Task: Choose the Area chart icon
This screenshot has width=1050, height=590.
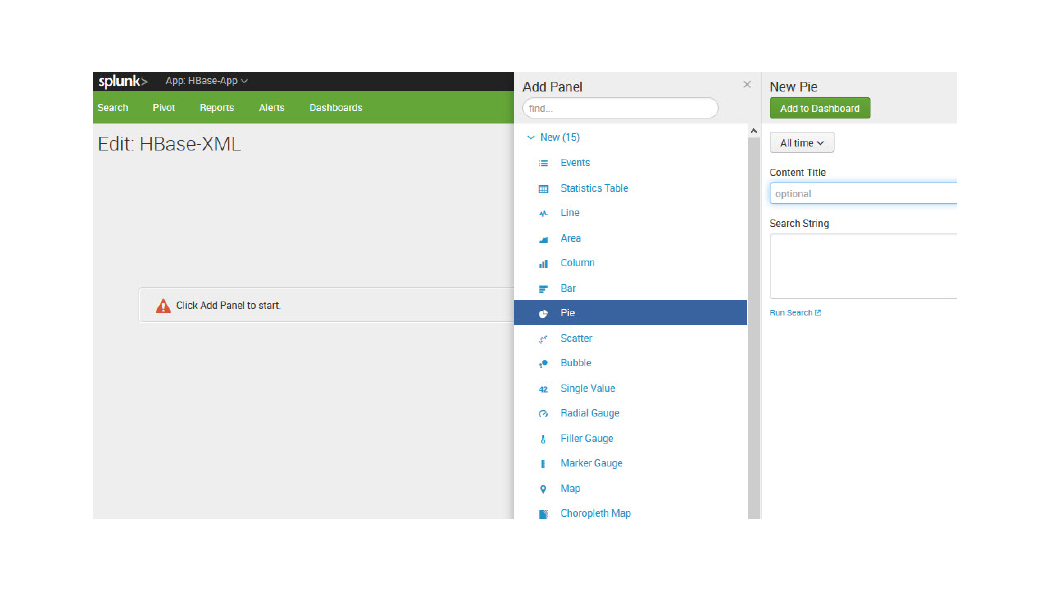Action: [543, 239]
